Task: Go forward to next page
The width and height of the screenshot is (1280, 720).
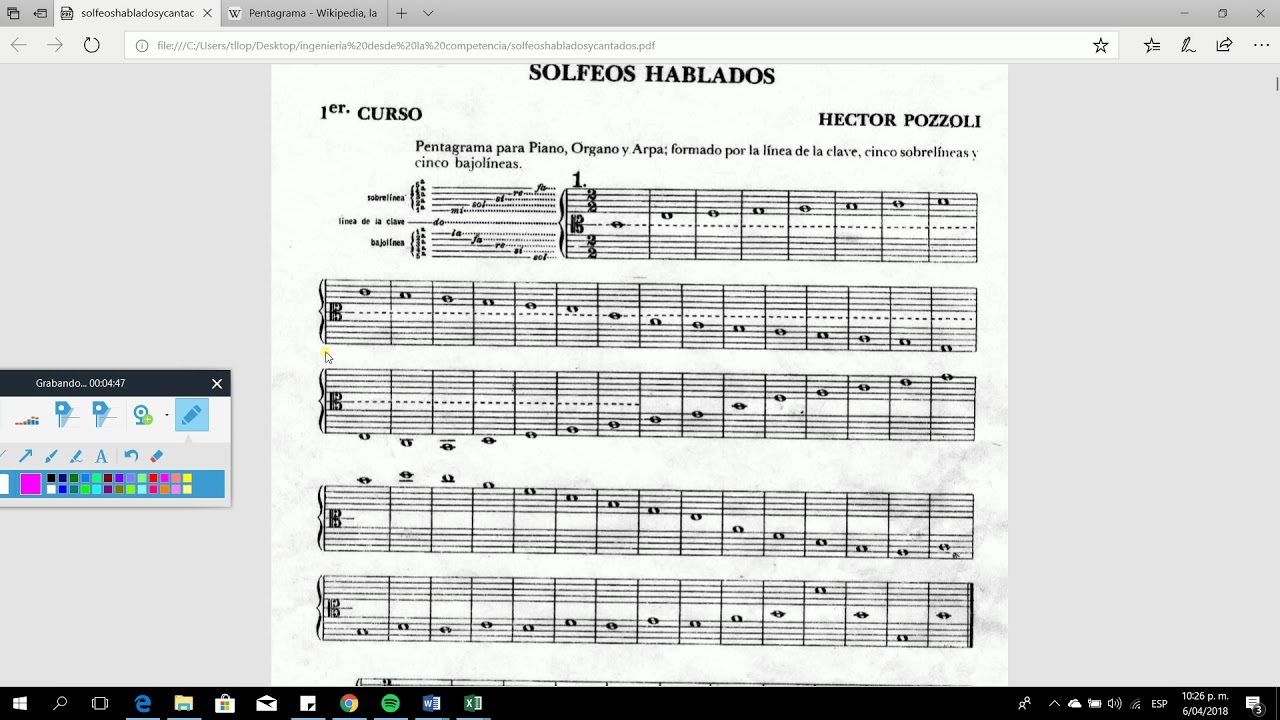Action: click(55, 45)
